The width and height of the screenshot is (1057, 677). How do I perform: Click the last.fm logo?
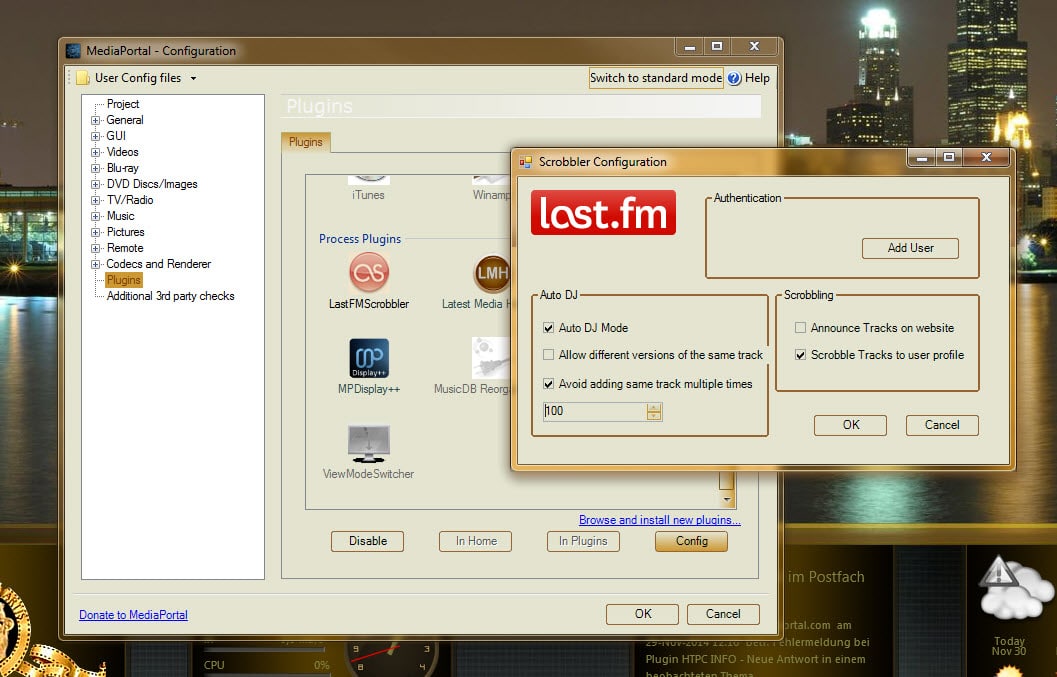pos(603,212)
